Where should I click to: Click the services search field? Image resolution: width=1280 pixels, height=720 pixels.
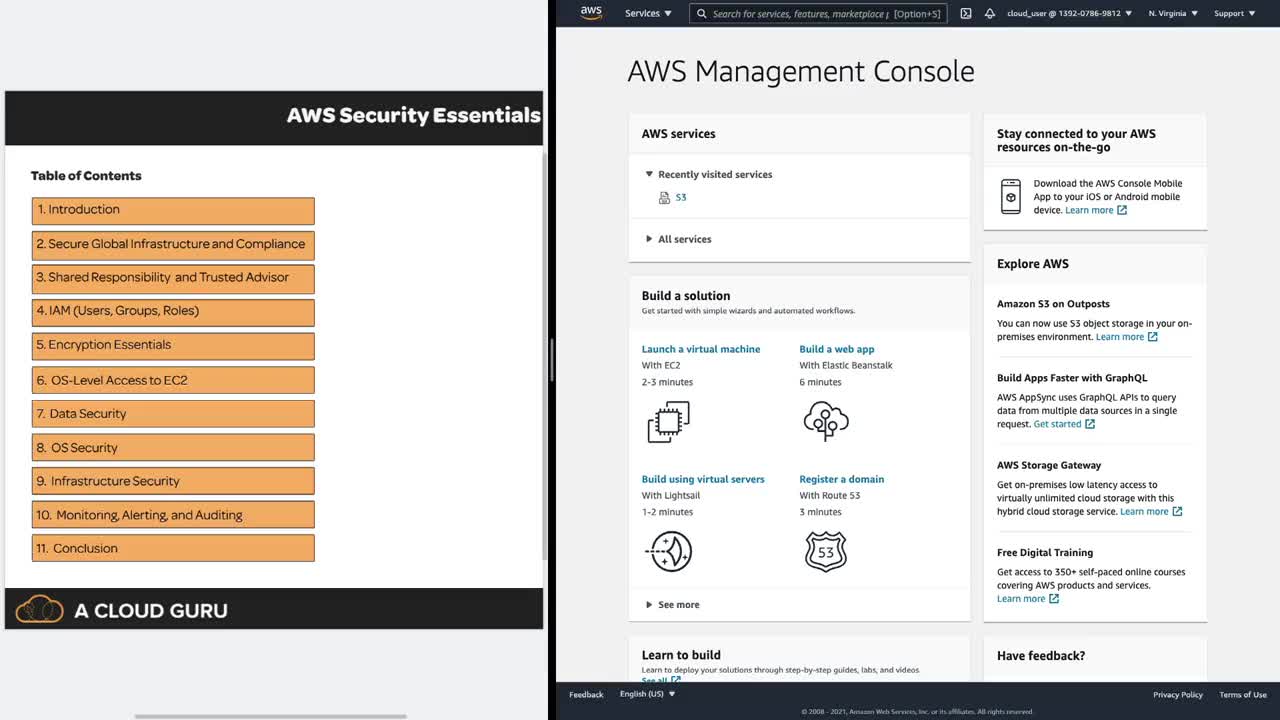pos(800,14)
